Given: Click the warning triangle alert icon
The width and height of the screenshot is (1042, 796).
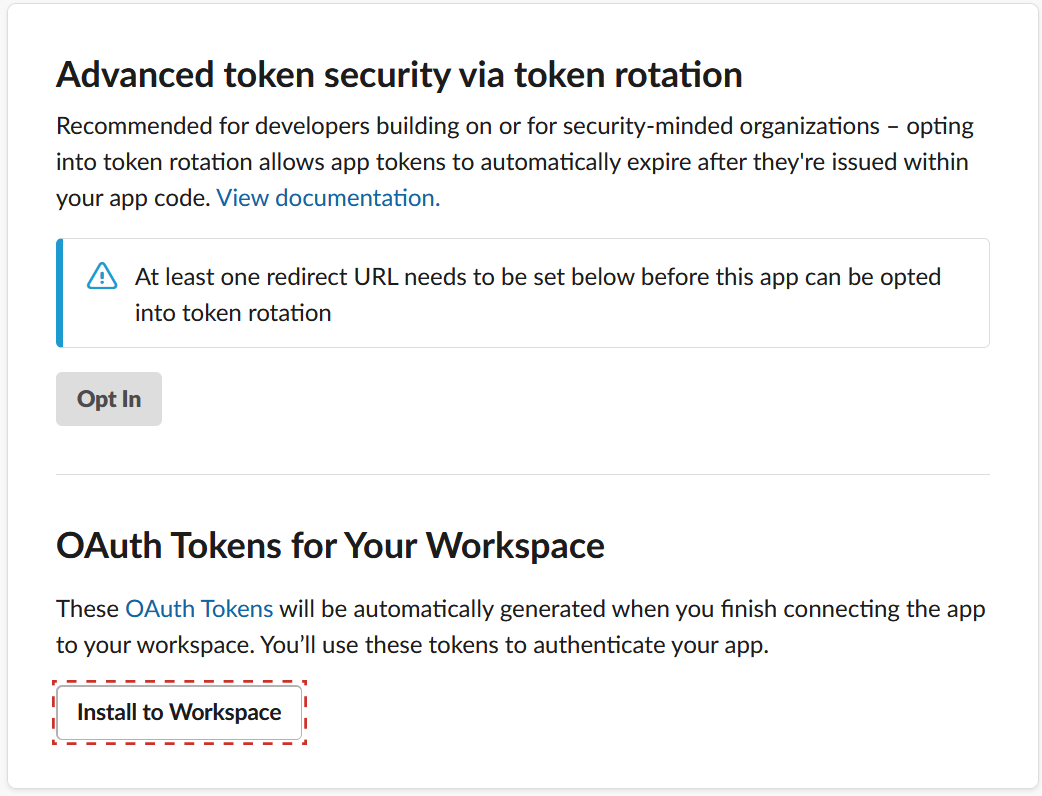Looking at the screenshot, I should point(102,276).
